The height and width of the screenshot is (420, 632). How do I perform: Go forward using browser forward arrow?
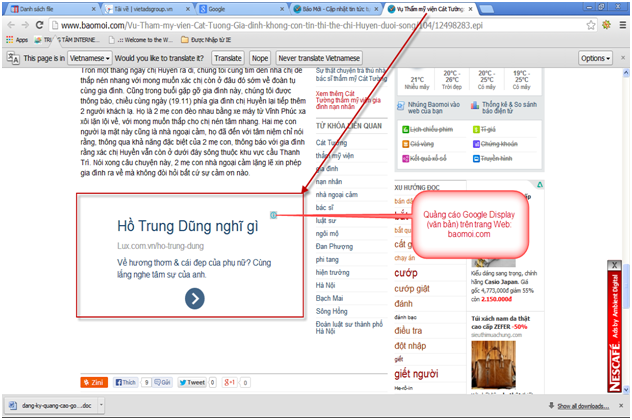25,25
